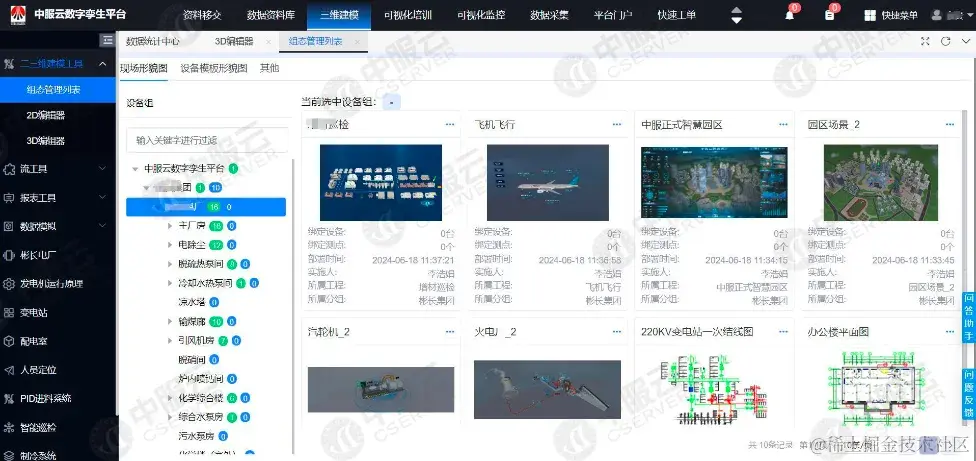Switch to the 3D编辑器 page tab
976x461 pixels.
[233, 42]
